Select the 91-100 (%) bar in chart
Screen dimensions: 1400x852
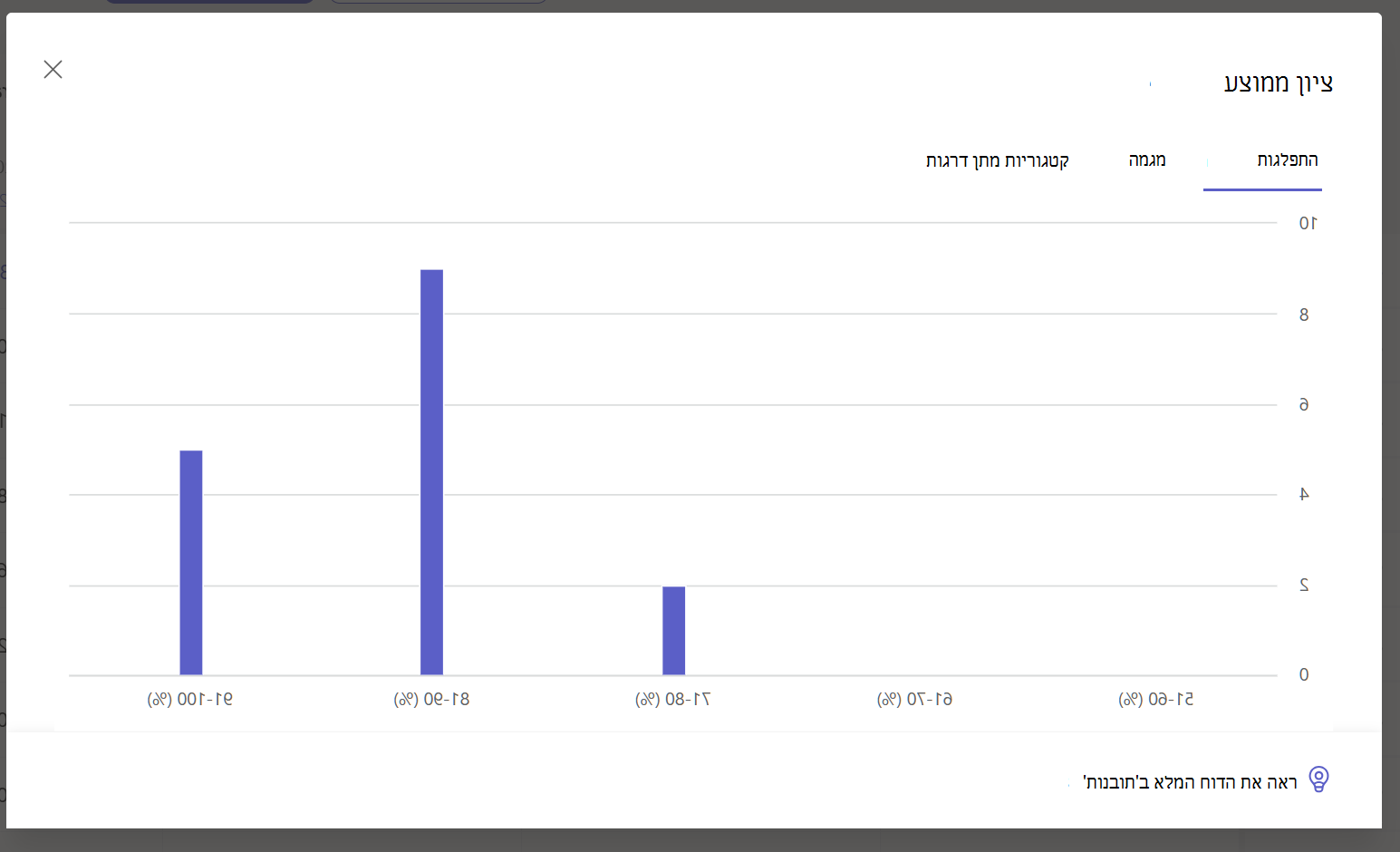[190, 563]
